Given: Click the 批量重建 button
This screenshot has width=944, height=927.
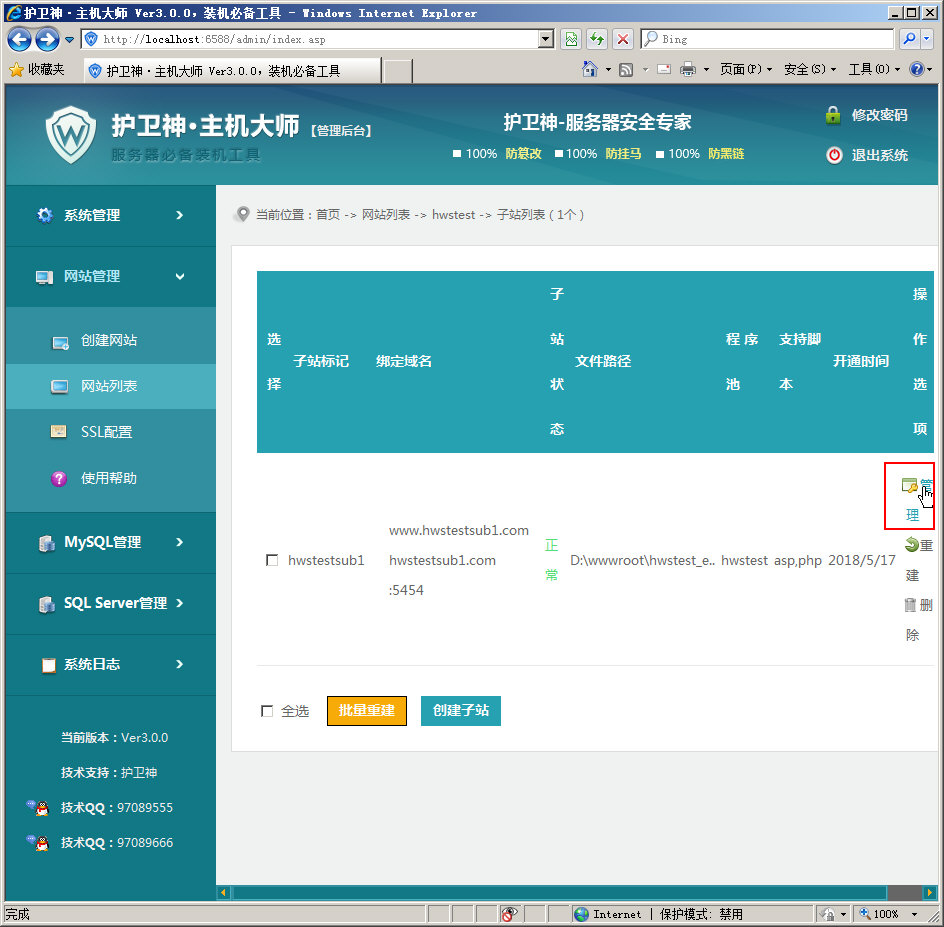Looking at the screenshot, I should (366, 711).
